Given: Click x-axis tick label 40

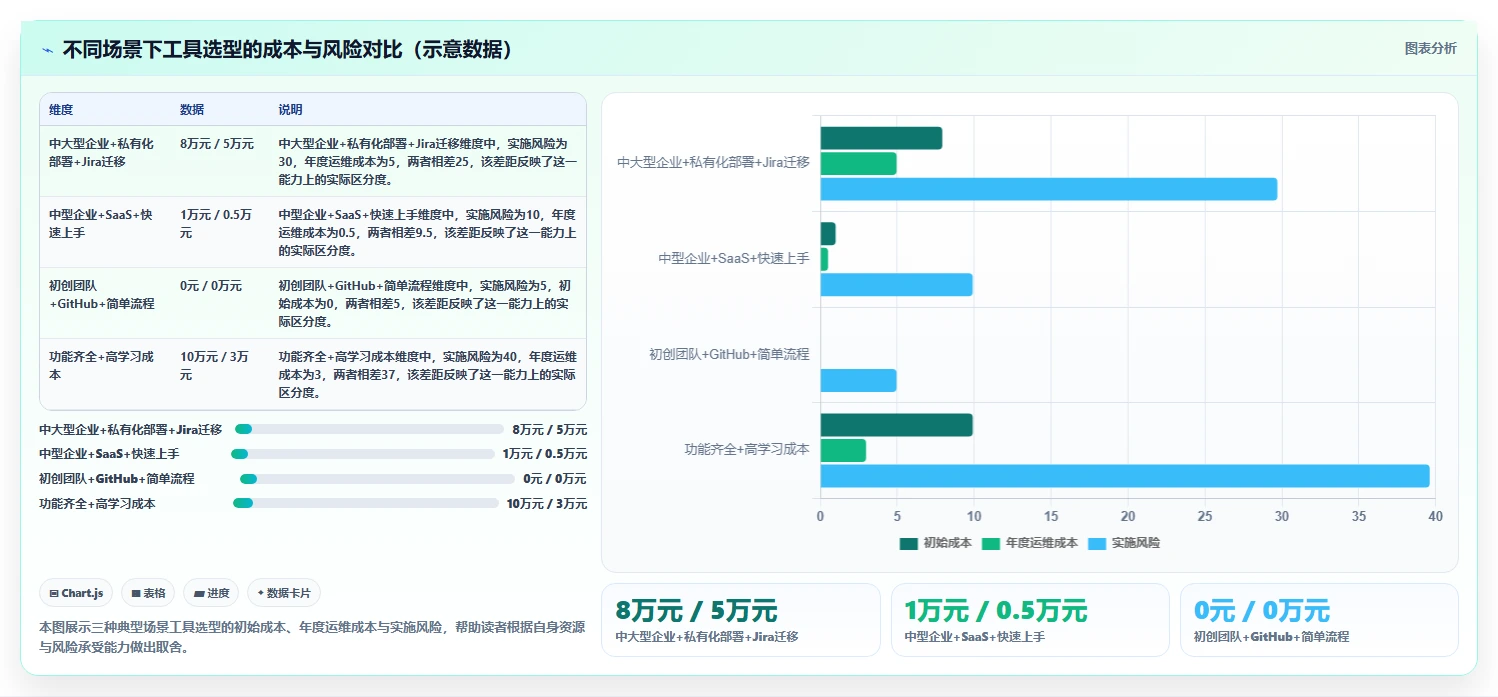Looking at the screenshot, I should pyautogui.click(x=1435, y=517).
